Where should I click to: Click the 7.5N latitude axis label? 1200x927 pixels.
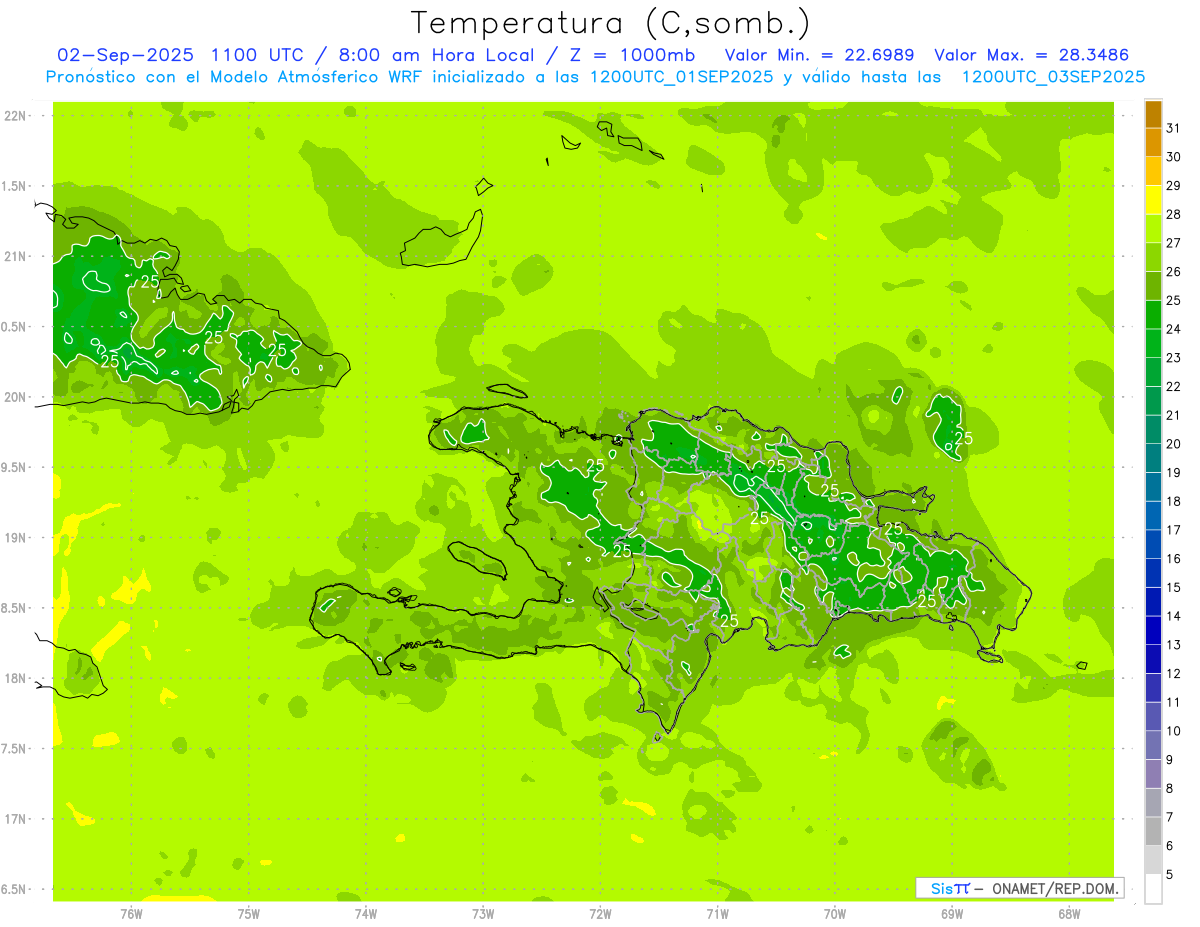15,749
